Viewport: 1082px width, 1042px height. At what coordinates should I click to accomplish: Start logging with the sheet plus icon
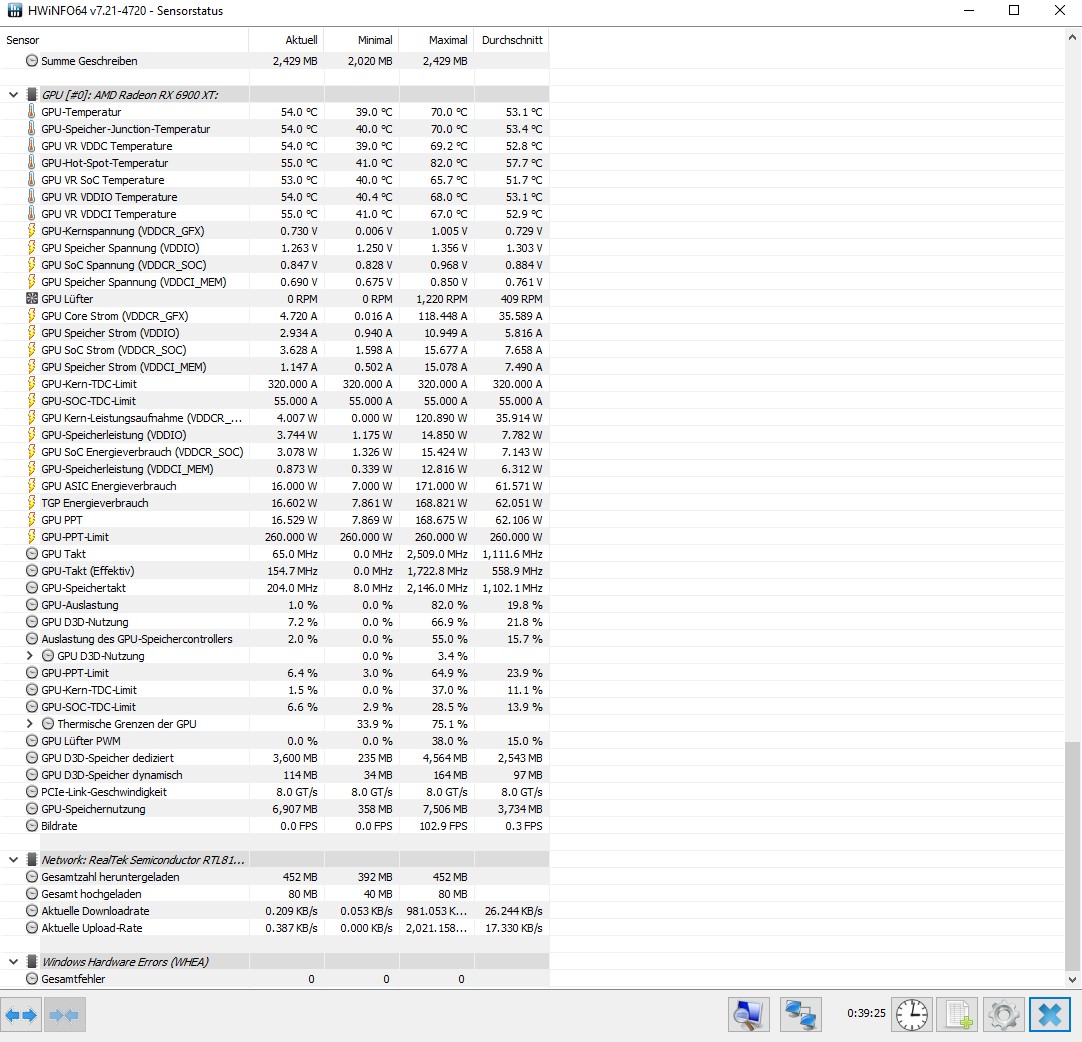click(x=958, y=1014)
